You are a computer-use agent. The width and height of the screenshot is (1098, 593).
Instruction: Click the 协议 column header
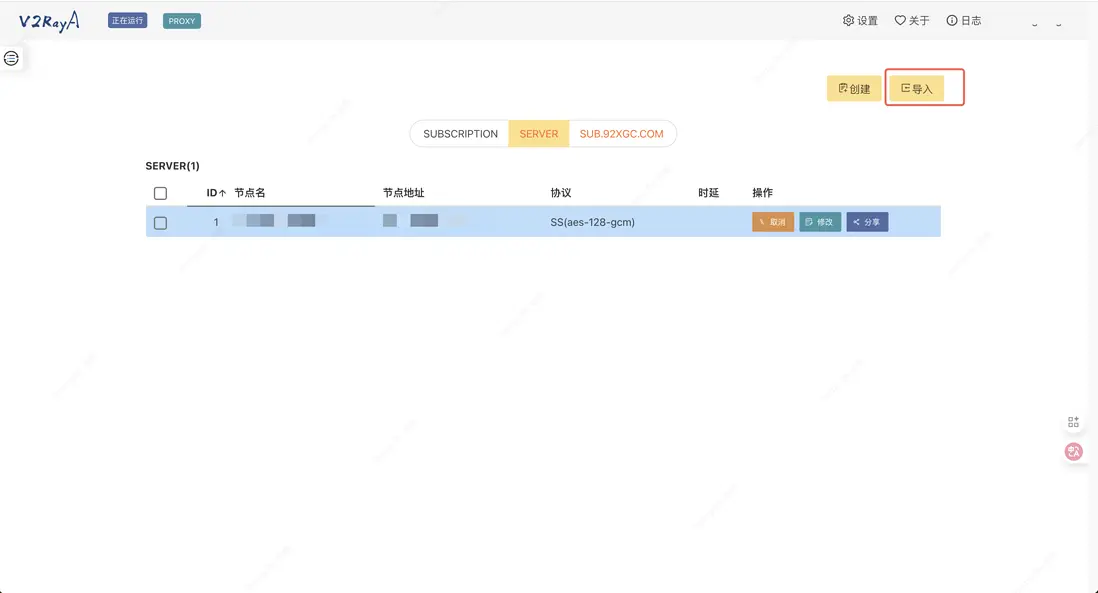pyautogui.click(x=561, y=193)
